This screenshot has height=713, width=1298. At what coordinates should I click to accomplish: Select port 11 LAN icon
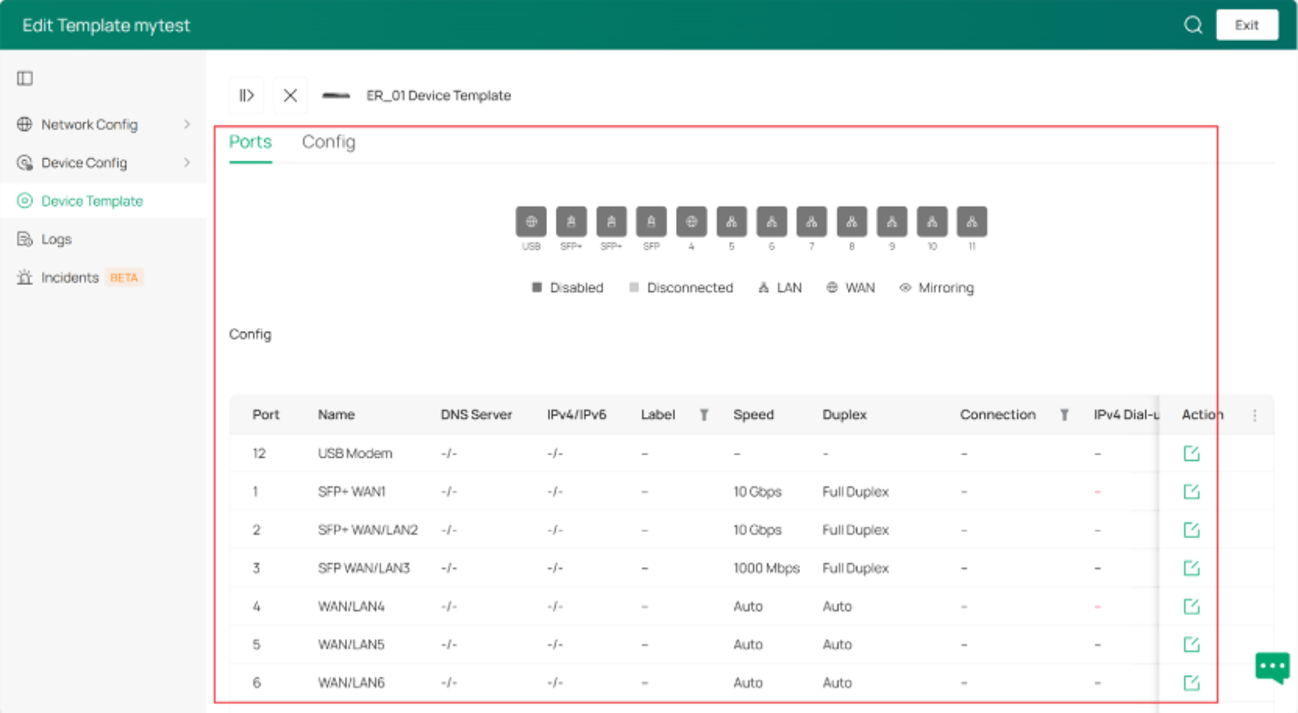coord(972,222)
